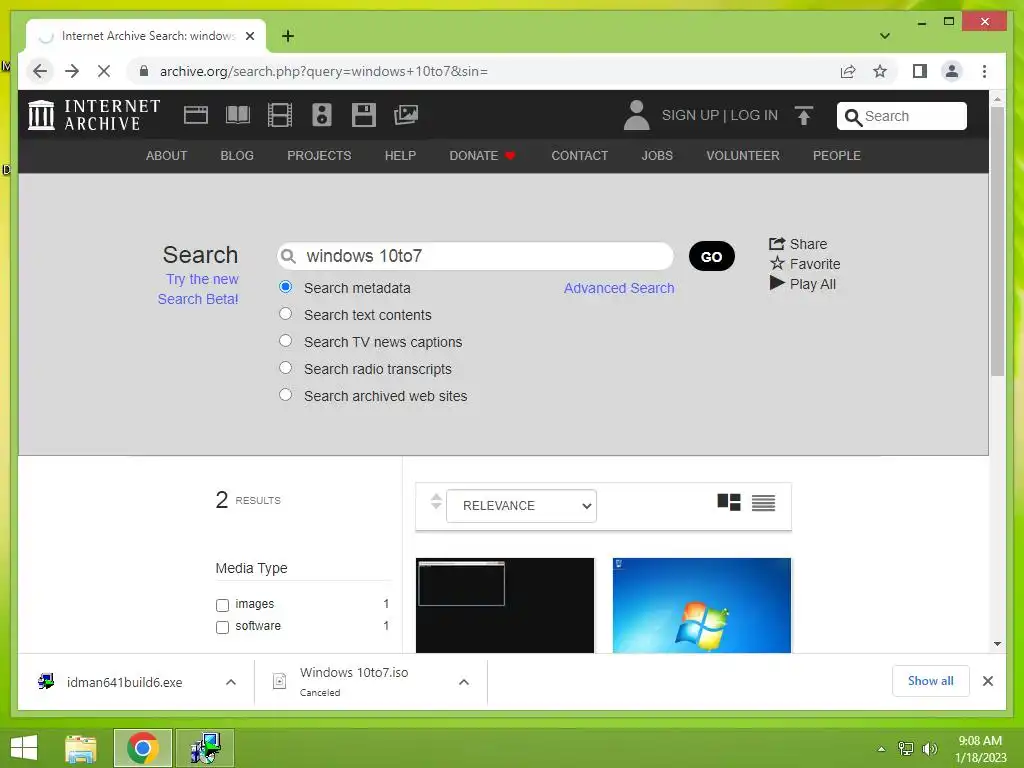View site info padlock icon

coord(144,71)
